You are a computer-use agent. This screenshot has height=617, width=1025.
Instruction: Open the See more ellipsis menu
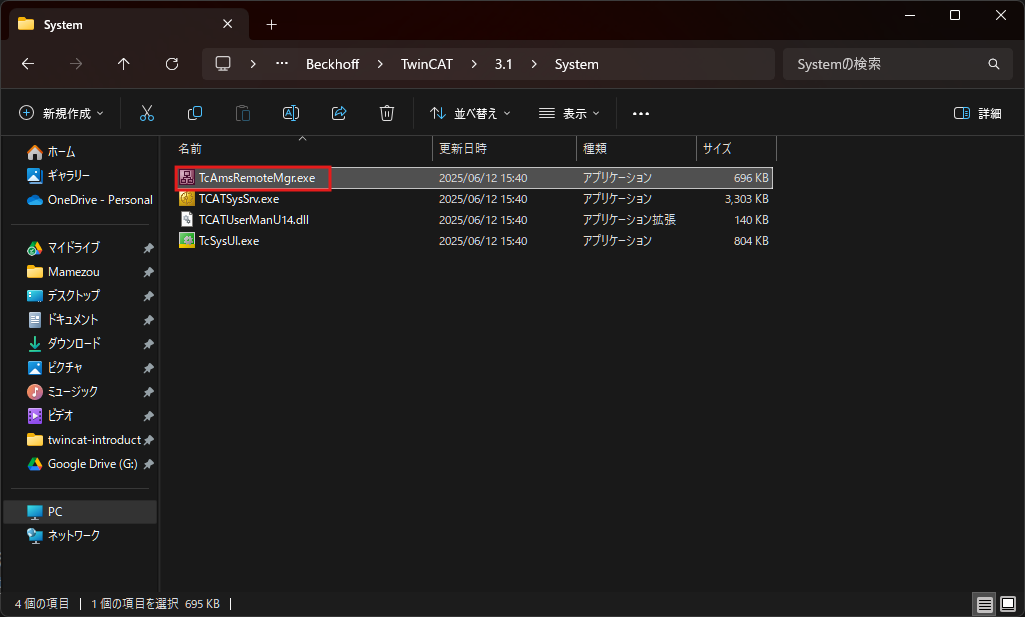(x=641, y=114)
